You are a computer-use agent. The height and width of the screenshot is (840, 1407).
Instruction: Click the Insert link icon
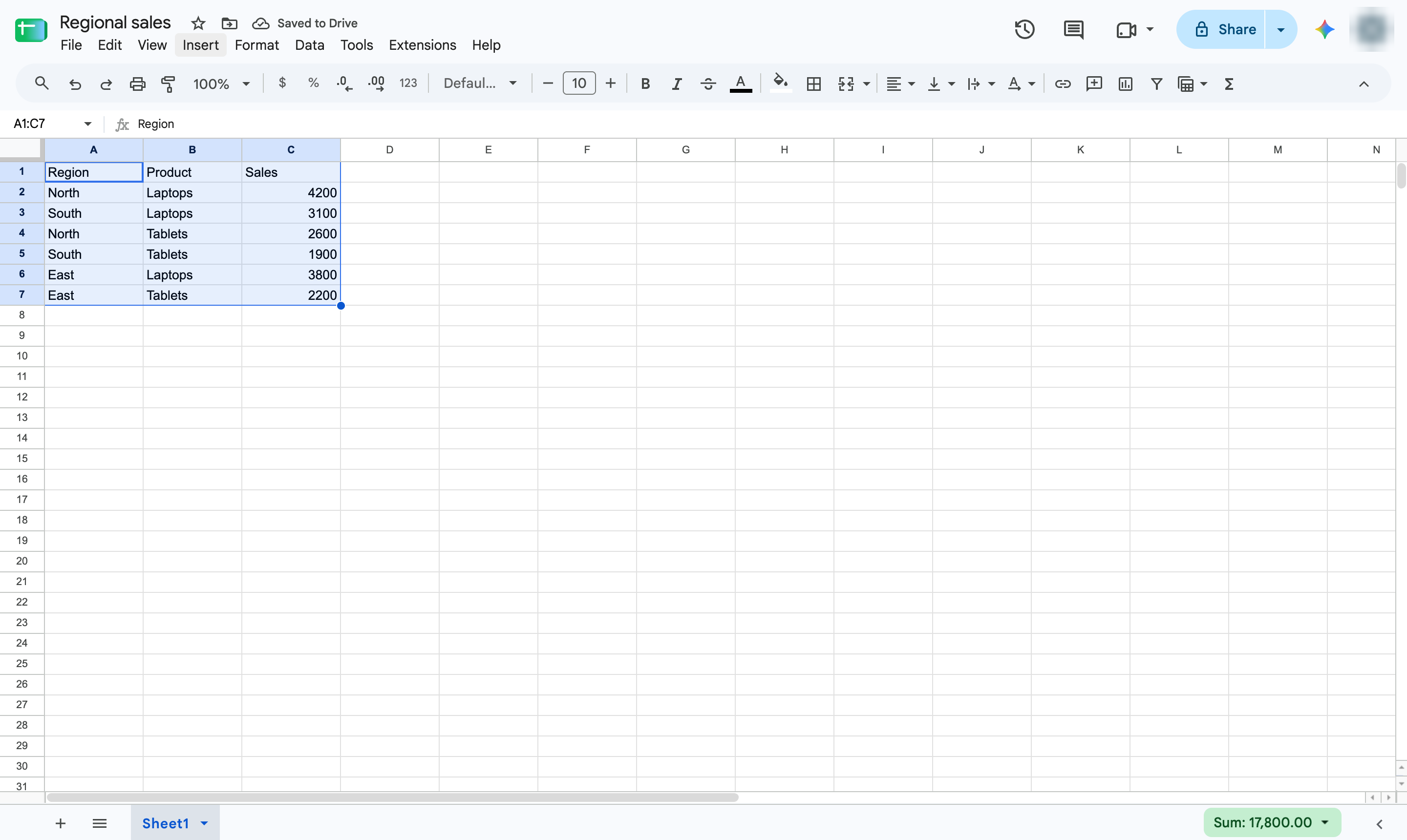(x=1062, y=84)
